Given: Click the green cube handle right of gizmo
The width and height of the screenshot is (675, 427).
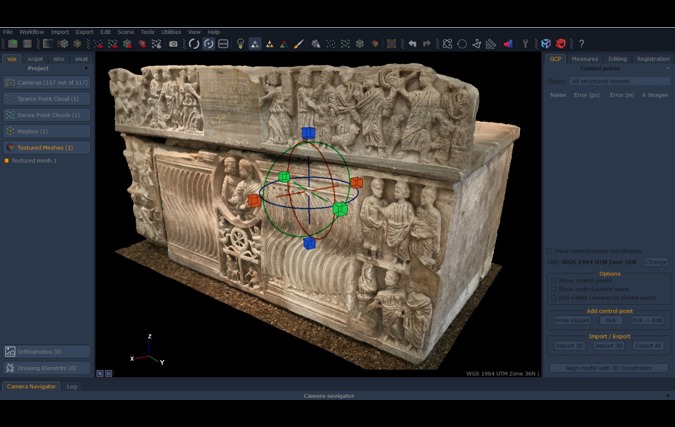Looking at the screenshot, I should (340, 209).
